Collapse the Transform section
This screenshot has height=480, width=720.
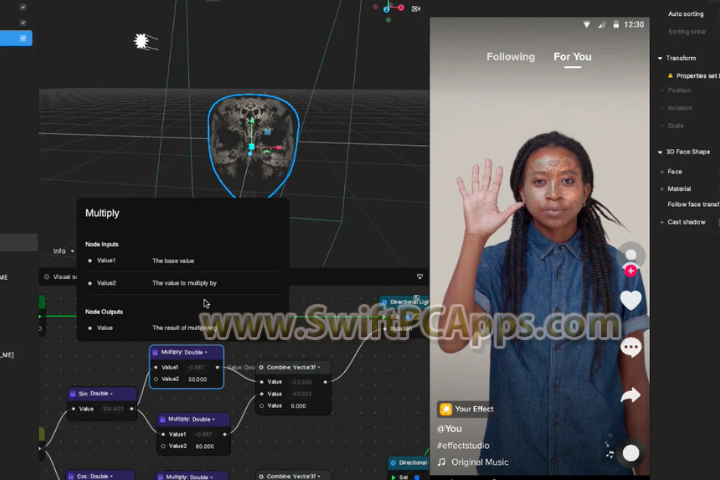click(x=660, y=58)
